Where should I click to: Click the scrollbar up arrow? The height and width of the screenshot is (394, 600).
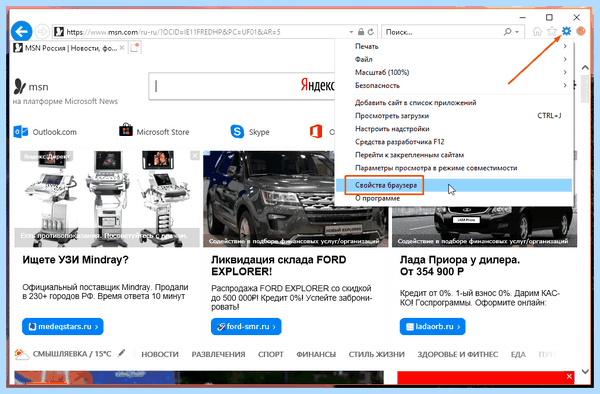[585, 67]
